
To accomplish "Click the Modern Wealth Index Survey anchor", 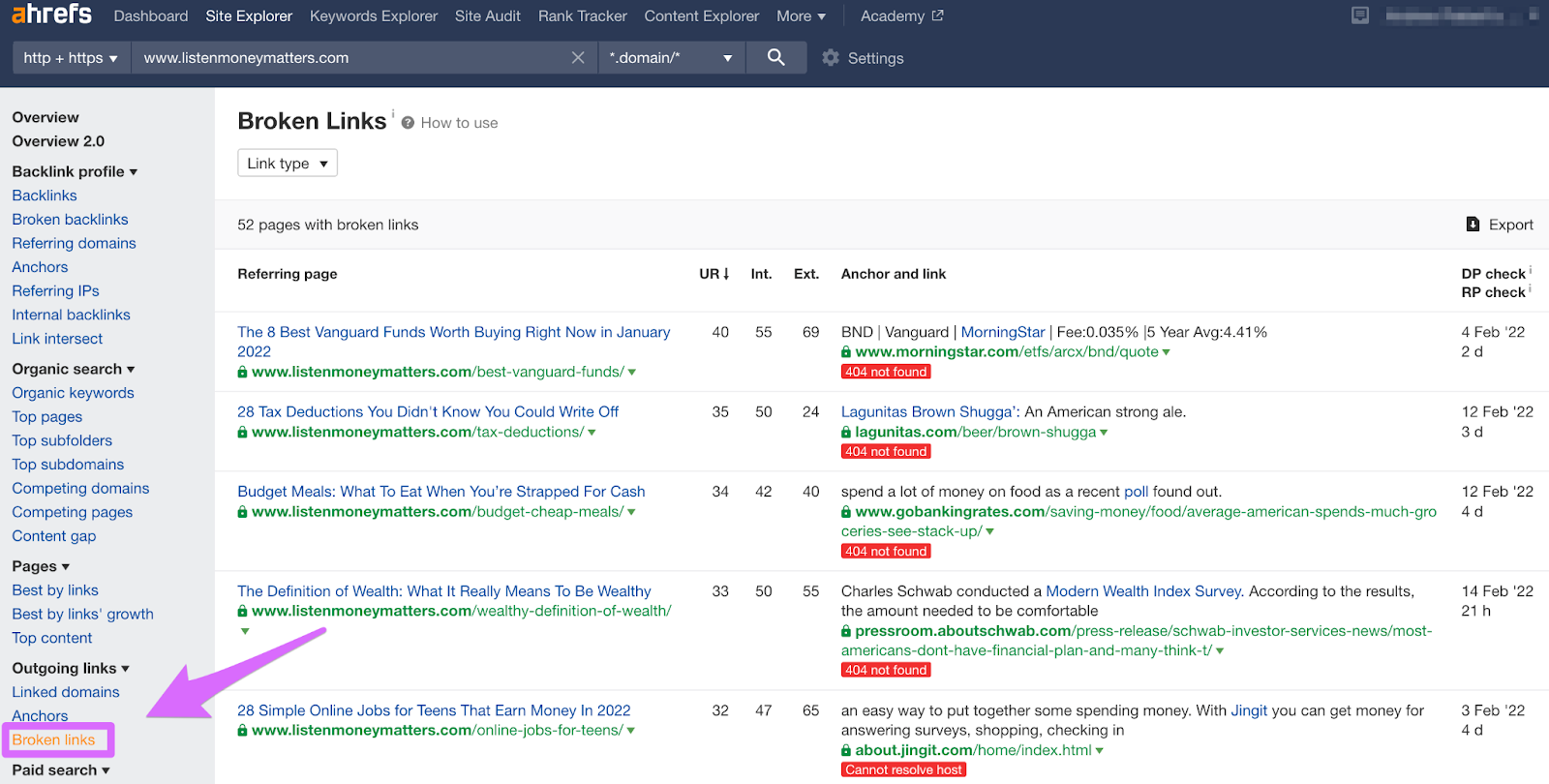I will tap(1143, 591).
